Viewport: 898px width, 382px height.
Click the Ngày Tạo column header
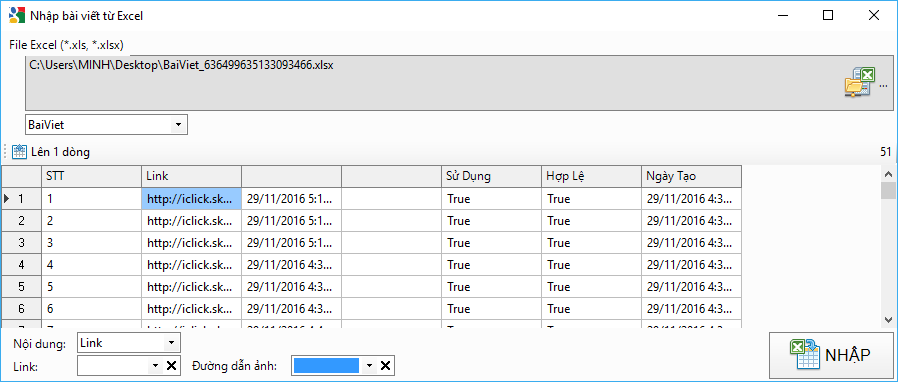click(x=691, y=176)
